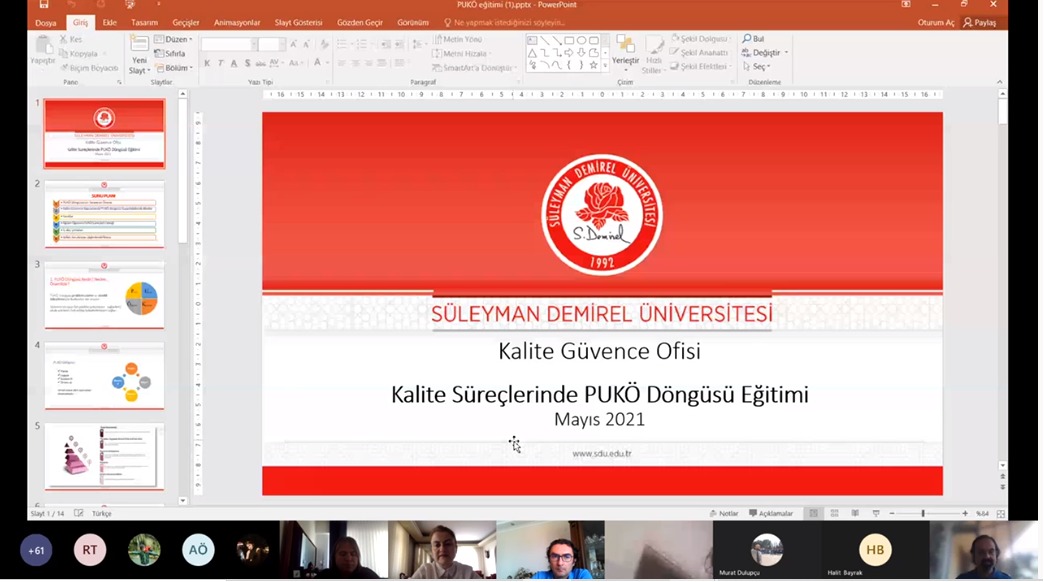Click the Bul search icon
1044x582 pixels.
753,39
